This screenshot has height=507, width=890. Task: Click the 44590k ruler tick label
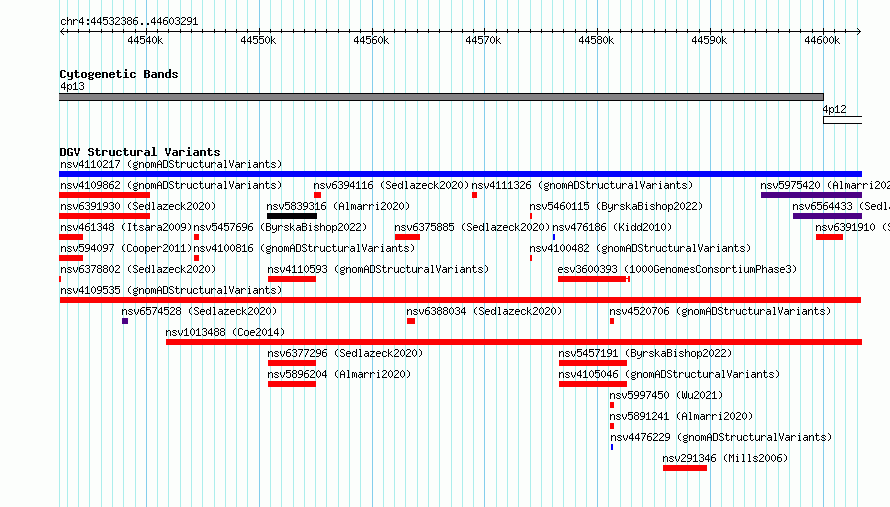point(709,40)
